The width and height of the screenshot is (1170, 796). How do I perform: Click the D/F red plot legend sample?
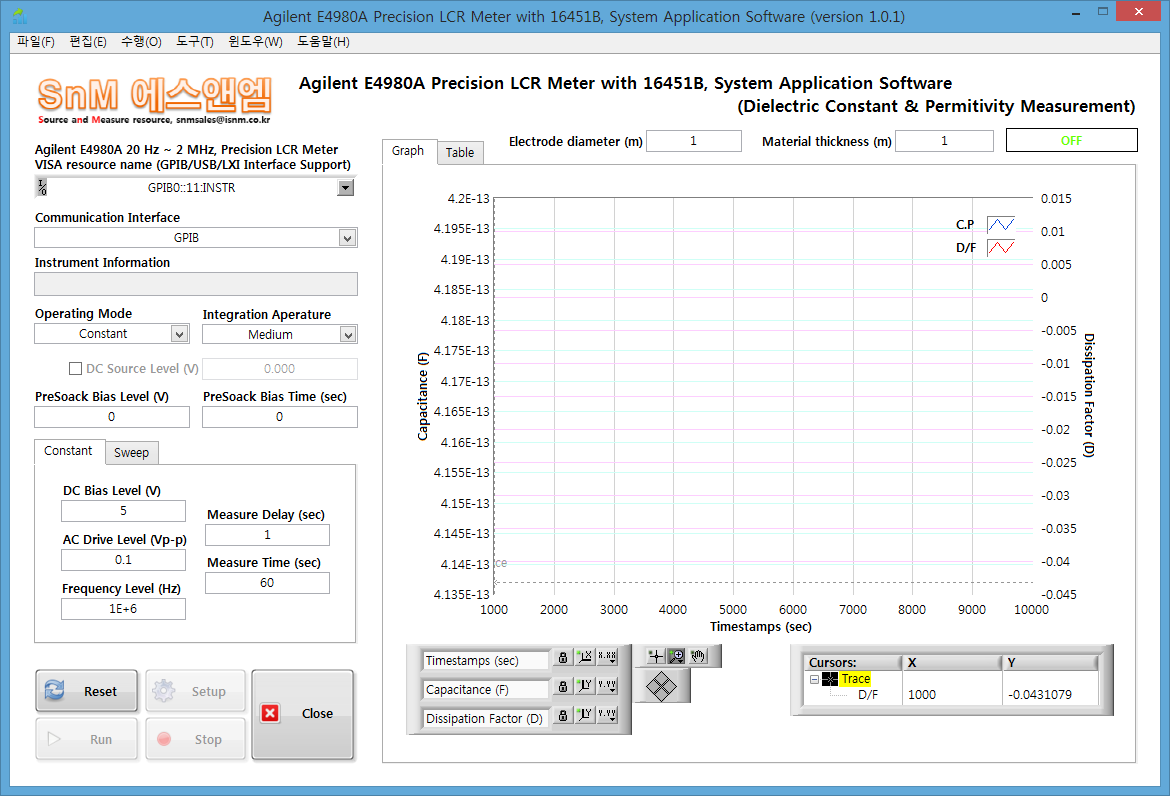click(1001, 247)
